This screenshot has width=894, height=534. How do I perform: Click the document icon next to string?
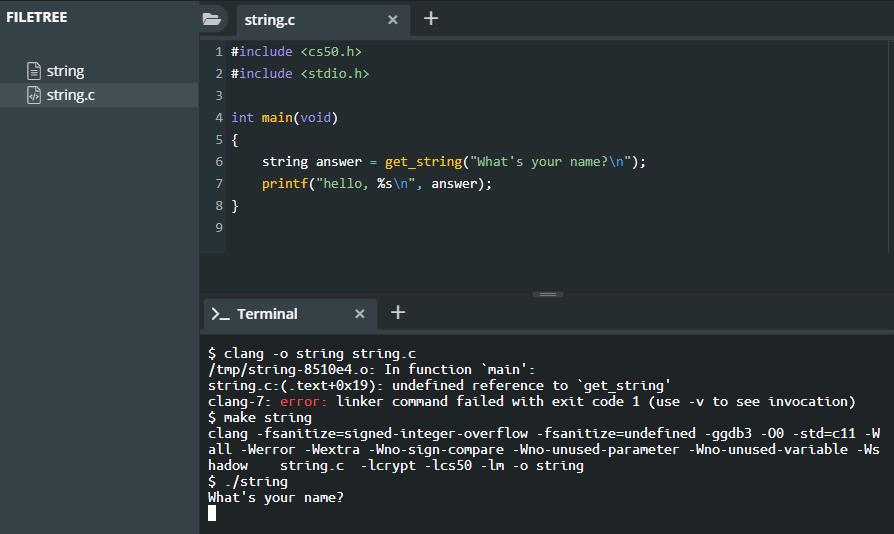pos(34,71)
